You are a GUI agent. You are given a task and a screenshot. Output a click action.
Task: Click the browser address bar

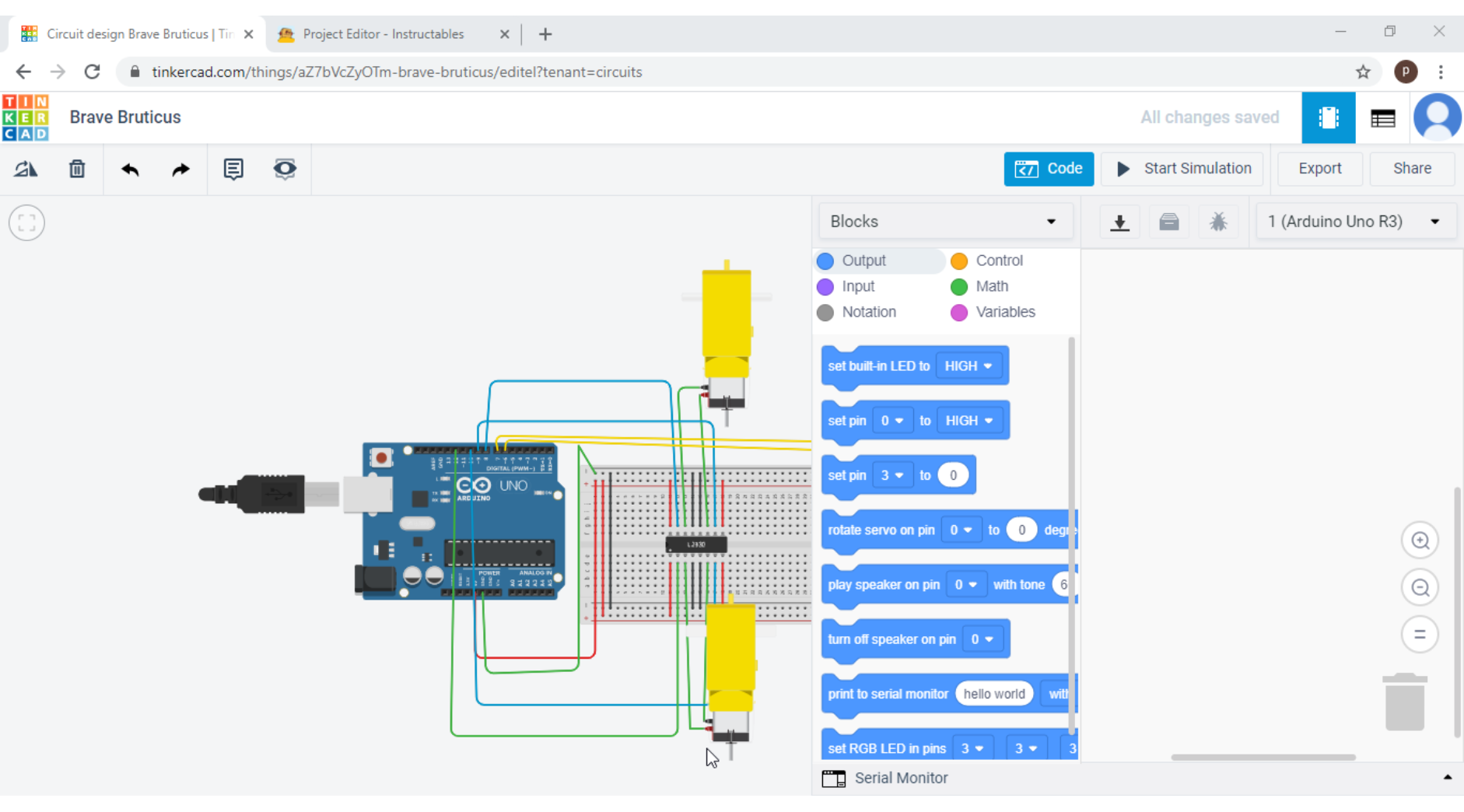click(731, 72)
